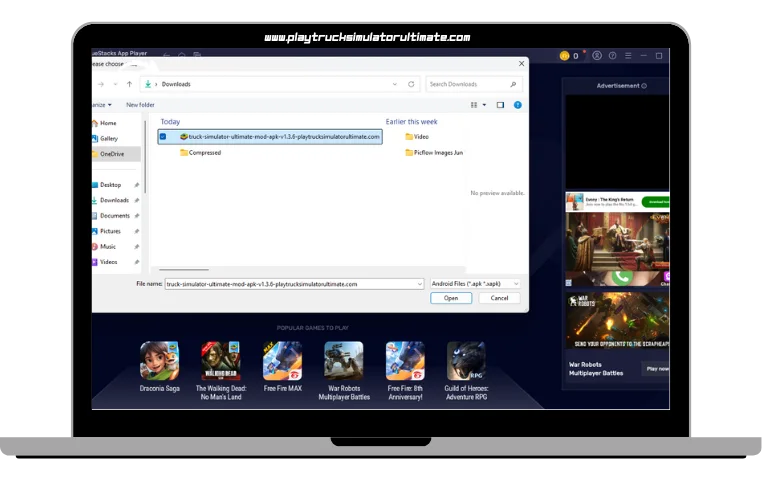Click into the File name text field
Screen dimensions: 768x480
pos(291,284)
